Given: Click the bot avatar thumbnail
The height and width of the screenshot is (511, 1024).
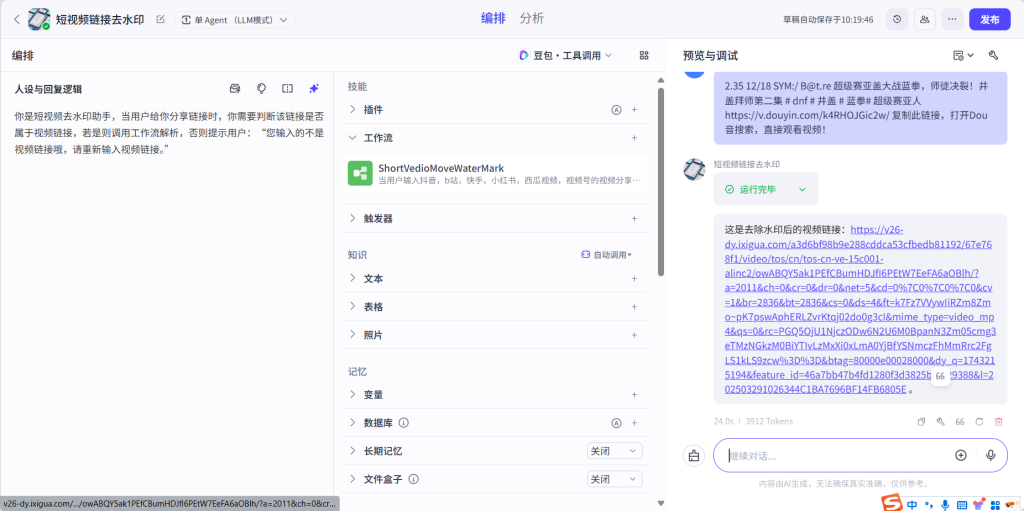Looking at the screenshot, I should tap(39, 20).
